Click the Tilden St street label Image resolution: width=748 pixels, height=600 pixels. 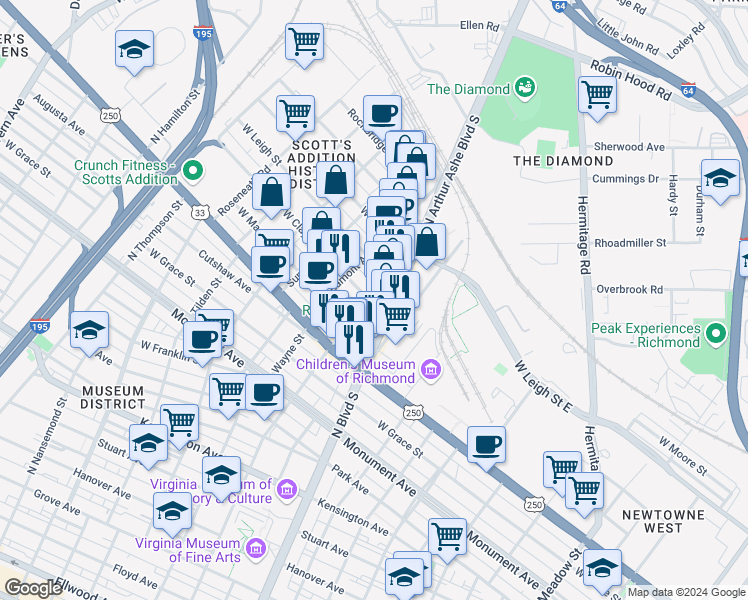[x=208, y=294]
